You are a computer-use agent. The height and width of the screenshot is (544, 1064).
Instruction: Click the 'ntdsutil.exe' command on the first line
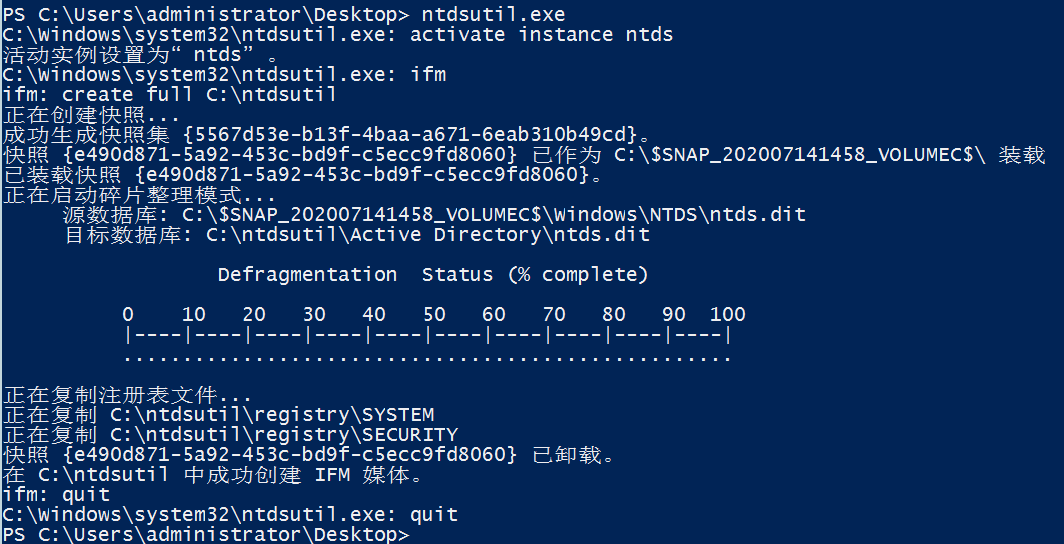click(x=507, y=14)
